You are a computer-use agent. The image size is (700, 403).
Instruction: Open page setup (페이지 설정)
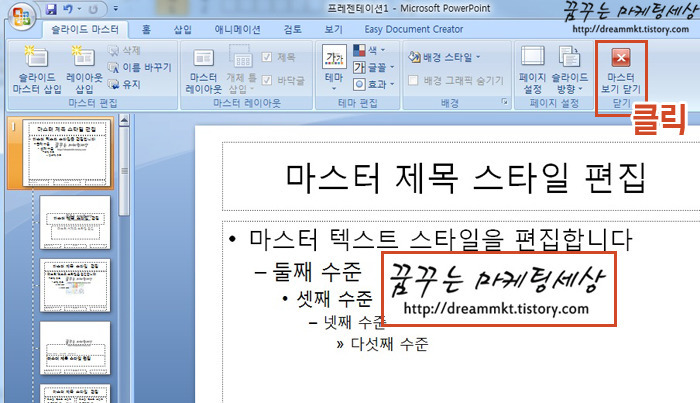pos(533,69)
